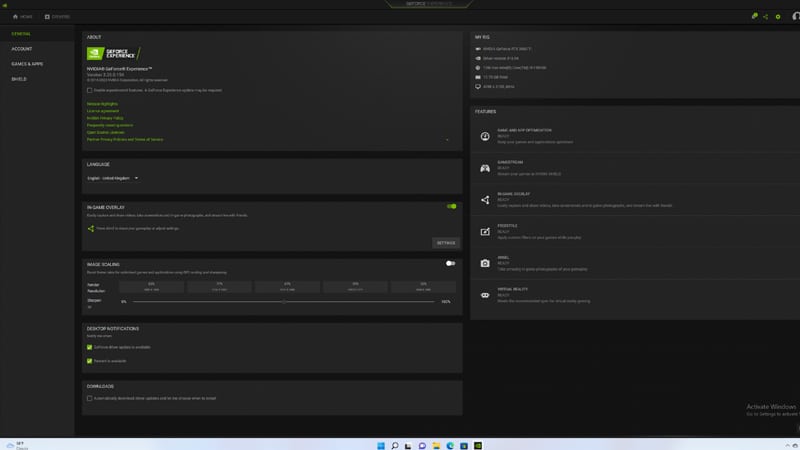The width and height of the screenshot is (800, 450).
Task: Open the Games & Apps sidebar section
Action: coord(27,63)
